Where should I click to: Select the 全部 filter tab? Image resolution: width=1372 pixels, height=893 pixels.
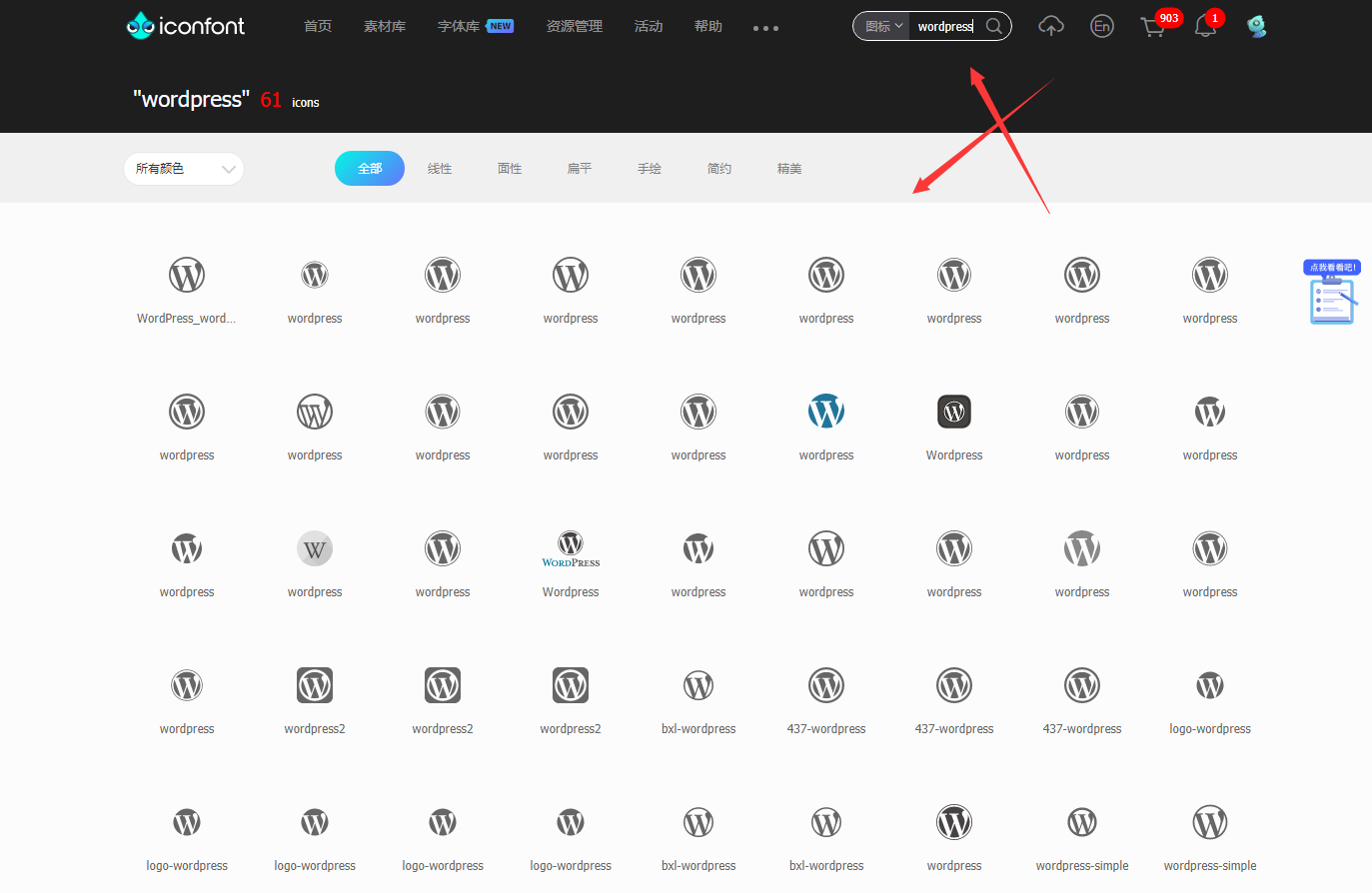370,168
